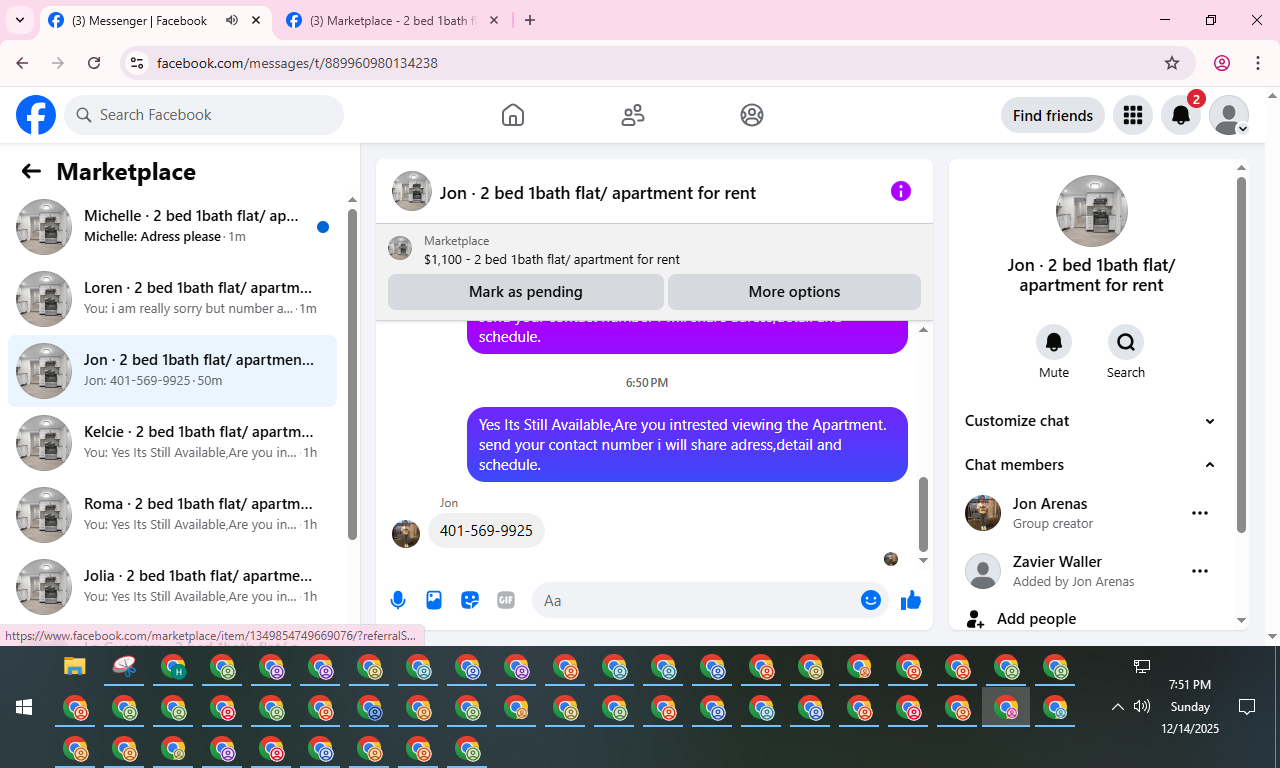Screen dimensions: 1280x768
Task: Click Mark as pending button
Action: coord(525,292)
